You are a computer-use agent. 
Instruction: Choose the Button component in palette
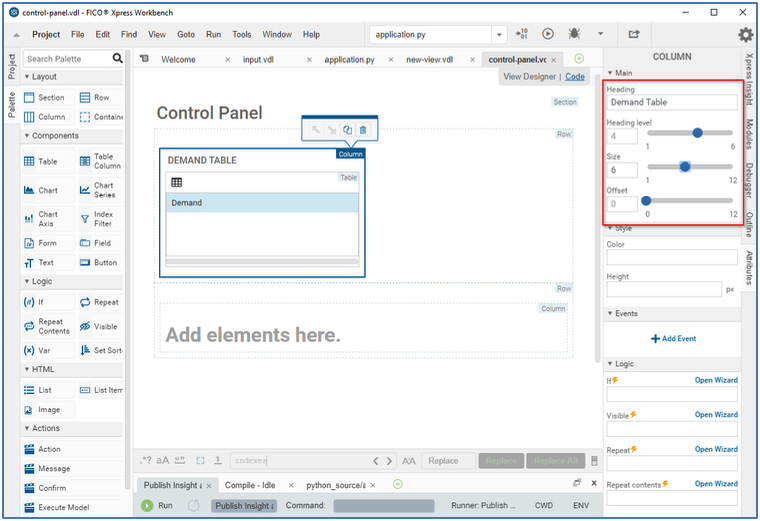pyautogui.click(x=100, y=263)
